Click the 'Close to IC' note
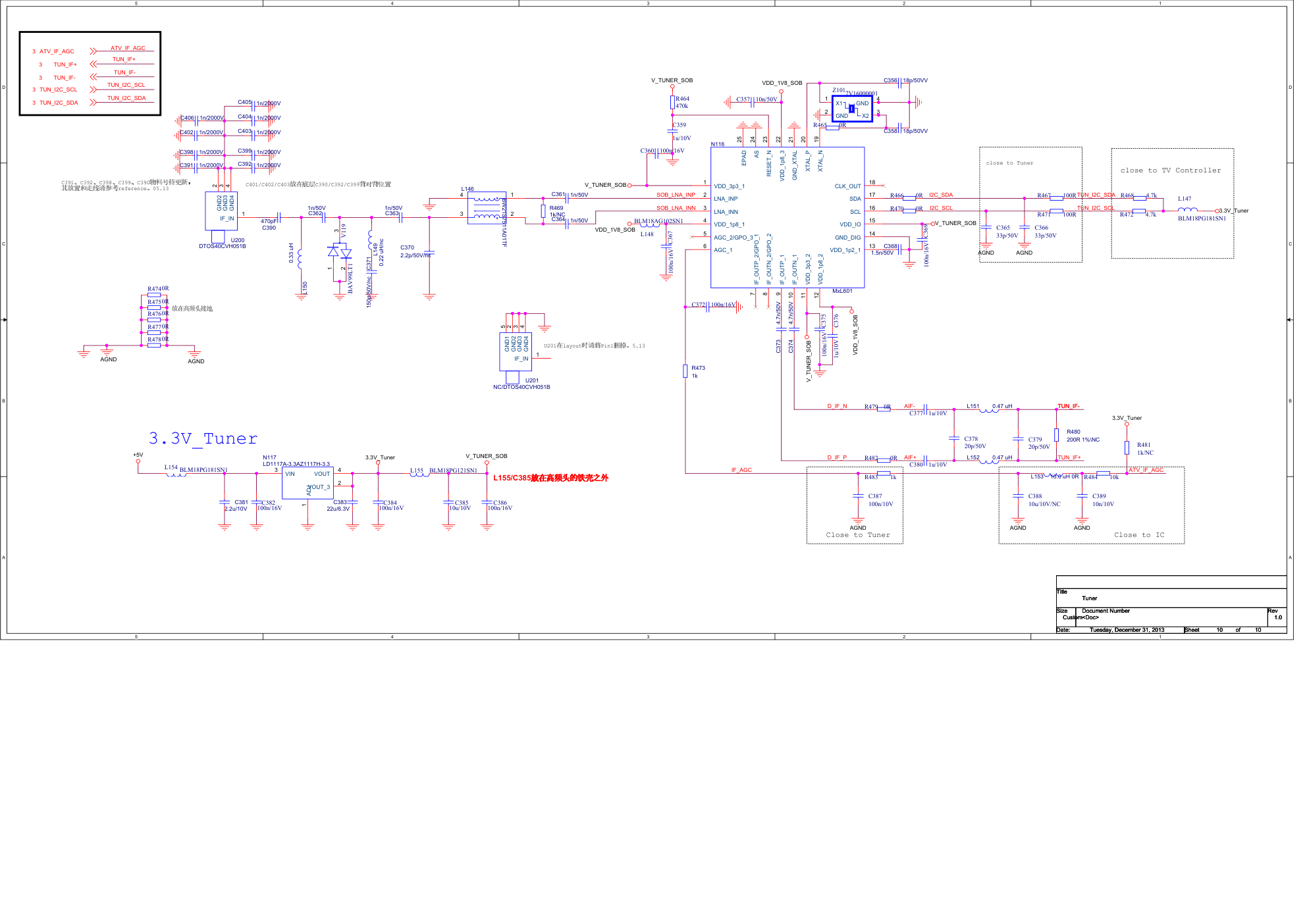This screenshot has height=924, width=1307. tap(1139, 535)
